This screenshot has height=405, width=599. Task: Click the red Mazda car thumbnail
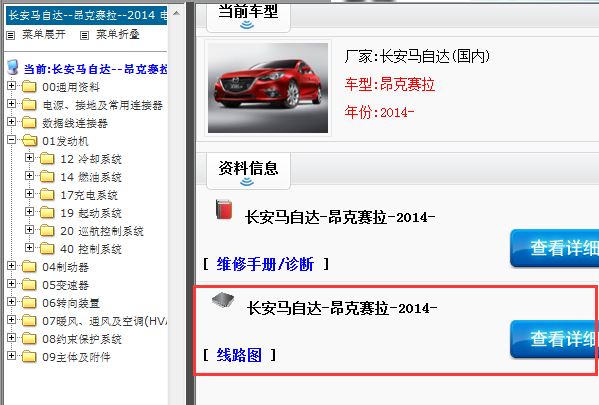click(x=268, y=88)
